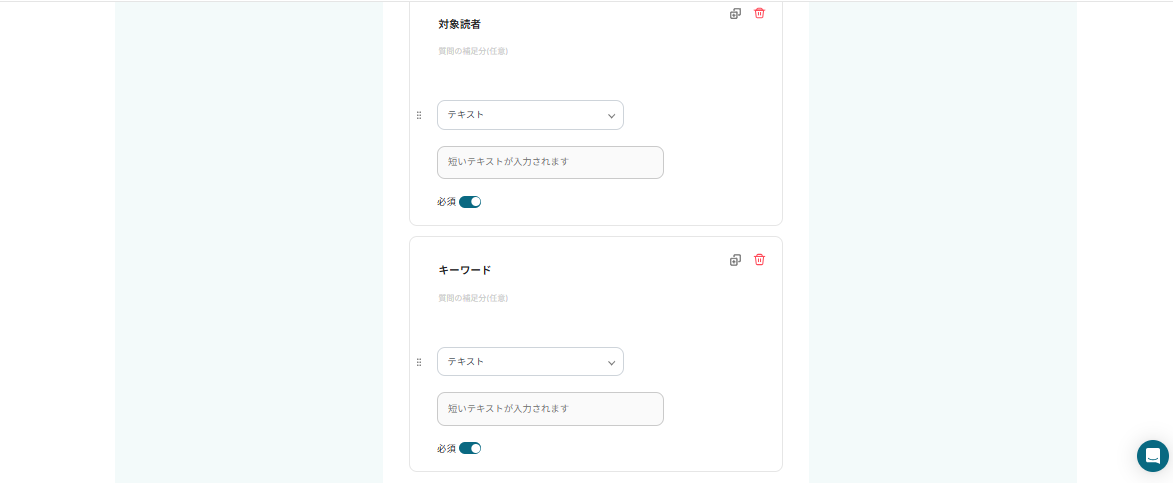Open テキスト type dropdown under キーワード

(530, 362)
